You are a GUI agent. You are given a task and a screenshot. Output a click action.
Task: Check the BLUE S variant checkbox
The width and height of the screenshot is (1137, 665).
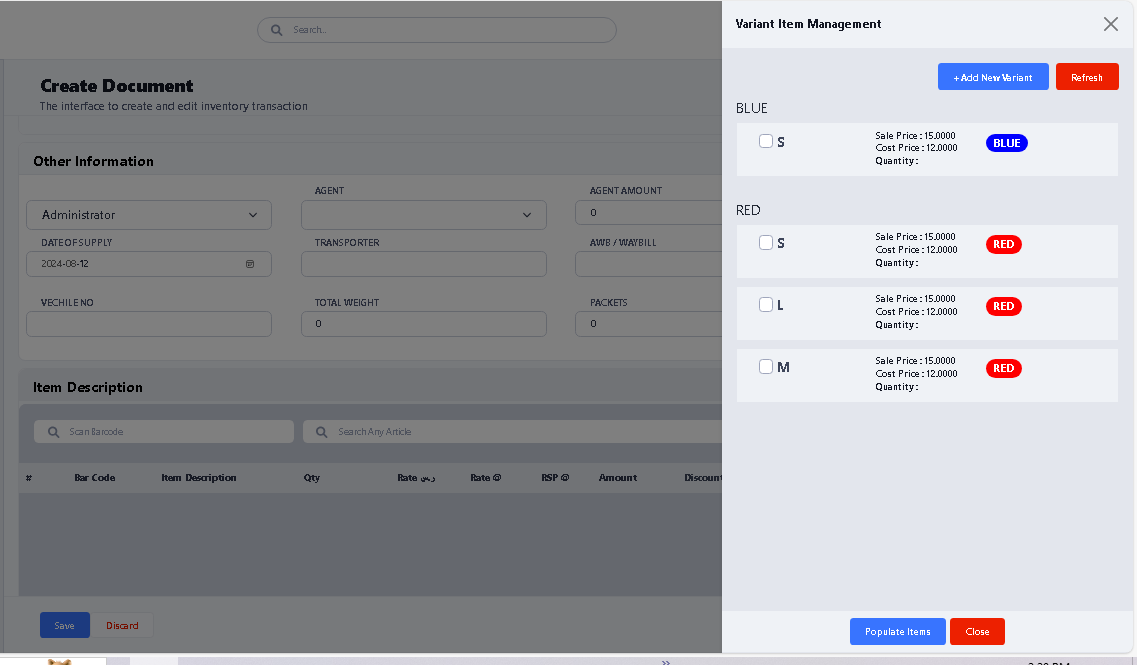click(x=766, y=141)
